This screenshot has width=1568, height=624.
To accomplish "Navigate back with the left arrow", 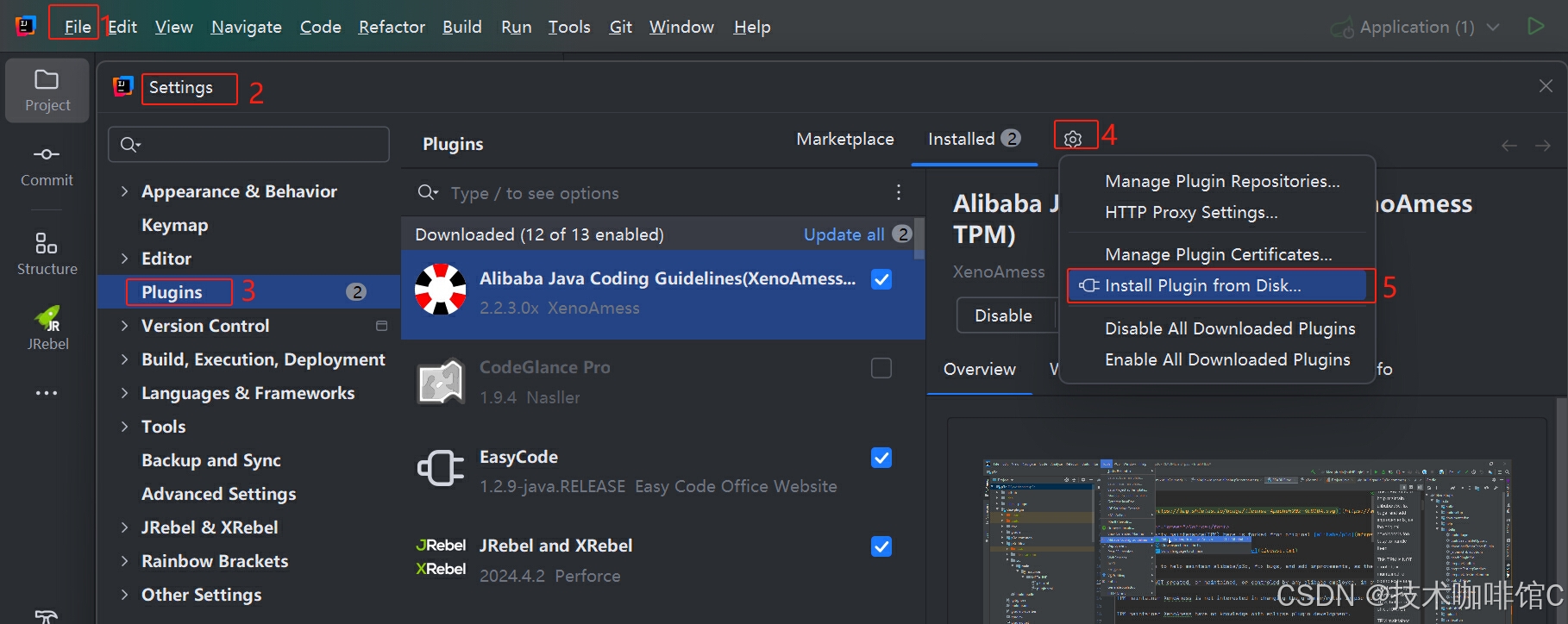I will (1509, 146).
